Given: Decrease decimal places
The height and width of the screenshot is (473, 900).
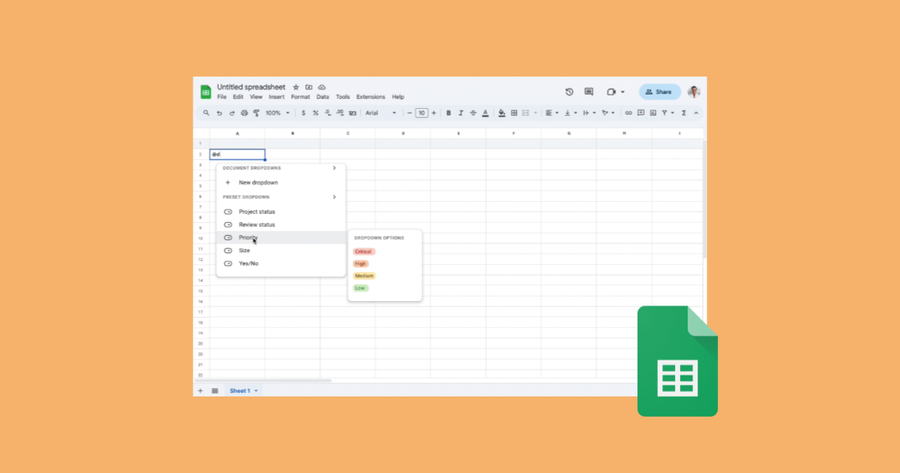Looking at the screenshot, I should pos(328,113).
